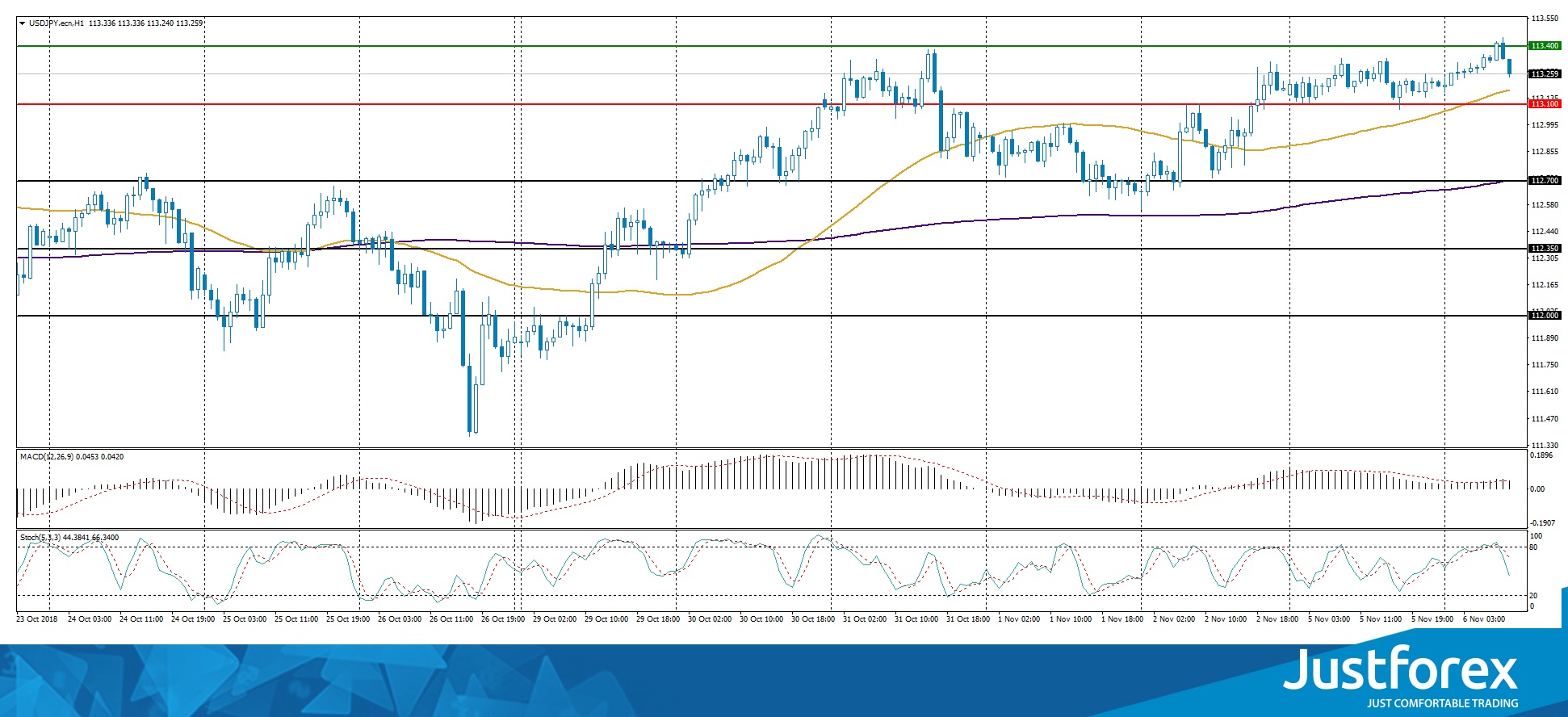
Task: Click the 1 Nov 02:00 time label
Action: click(x=1019, y=619)
